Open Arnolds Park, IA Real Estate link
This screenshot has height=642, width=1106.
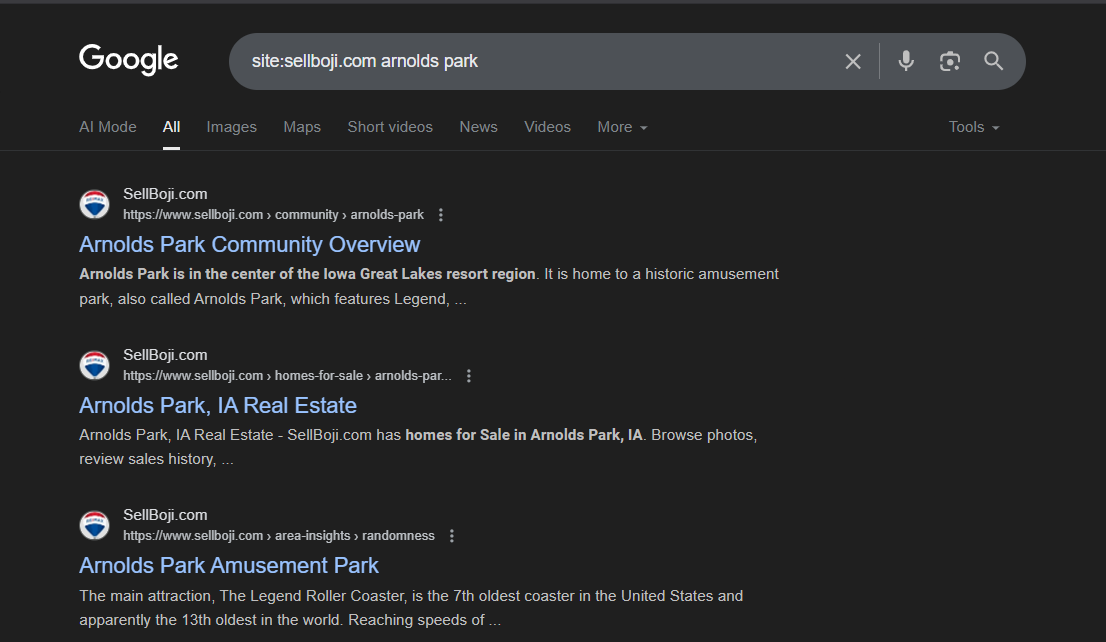[x=217, y=405]
